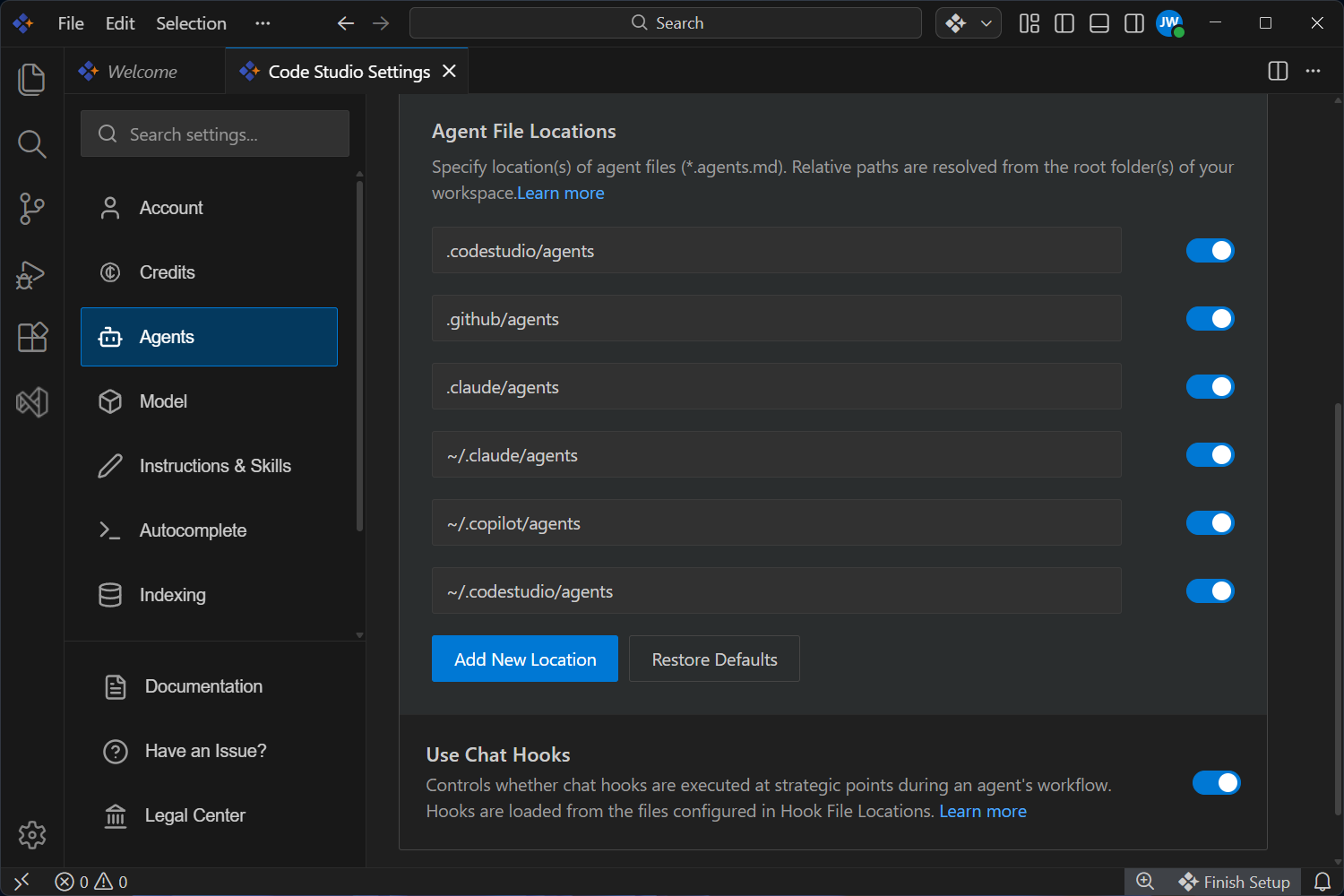Open Model settings section
The height and width of the screenshot is (896, 1344).
pos(209,401)
